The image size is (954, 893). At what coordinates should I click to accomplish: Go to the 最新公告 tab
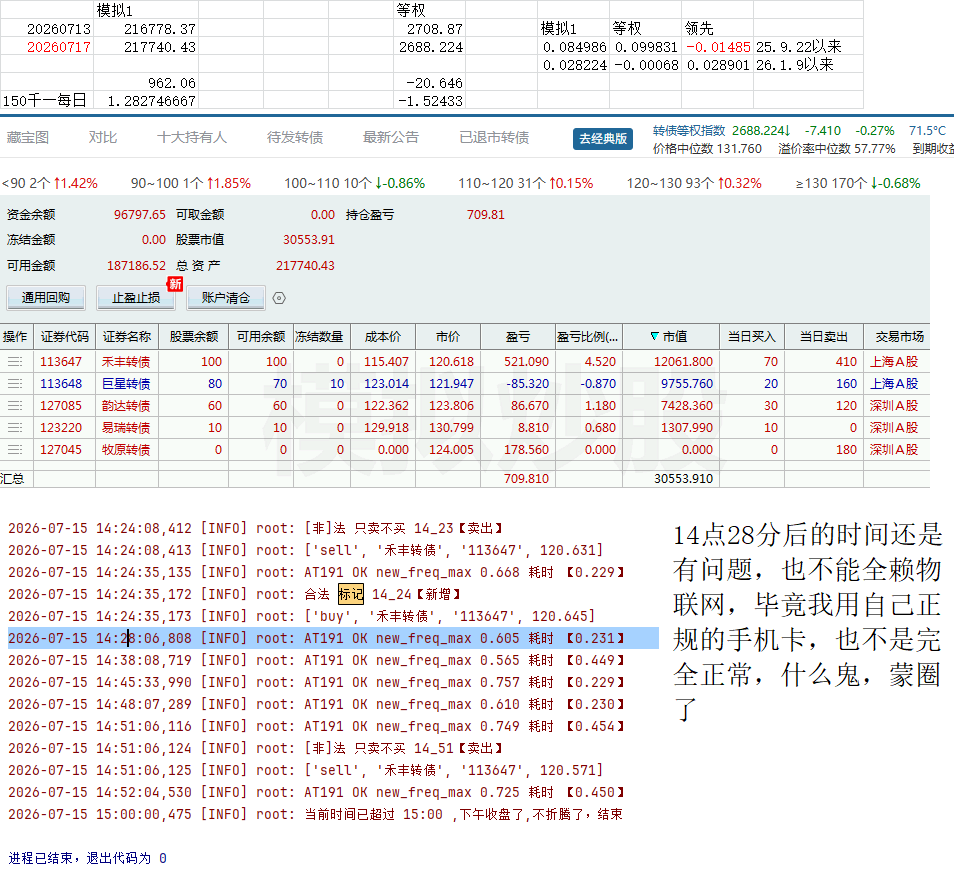[x=391, y=137]
